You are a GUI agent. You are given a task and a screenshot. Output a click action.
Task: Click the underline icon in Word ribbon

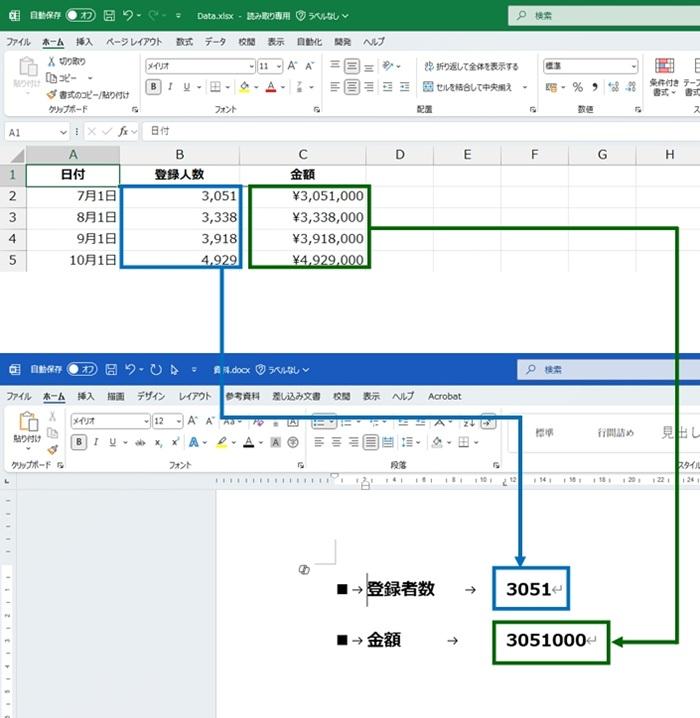(x=112, y=442)
